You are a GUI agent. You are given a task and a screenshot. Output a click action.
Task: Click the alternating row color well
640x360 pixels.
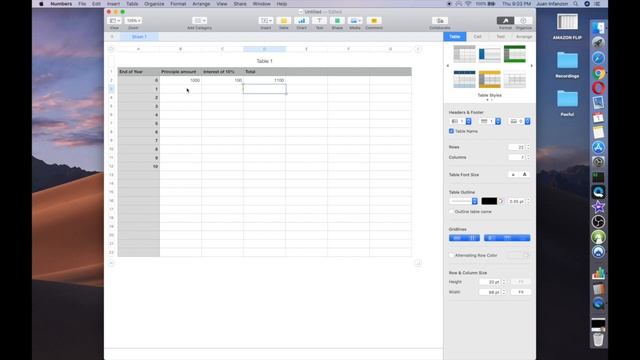click(x=518, y=256)
